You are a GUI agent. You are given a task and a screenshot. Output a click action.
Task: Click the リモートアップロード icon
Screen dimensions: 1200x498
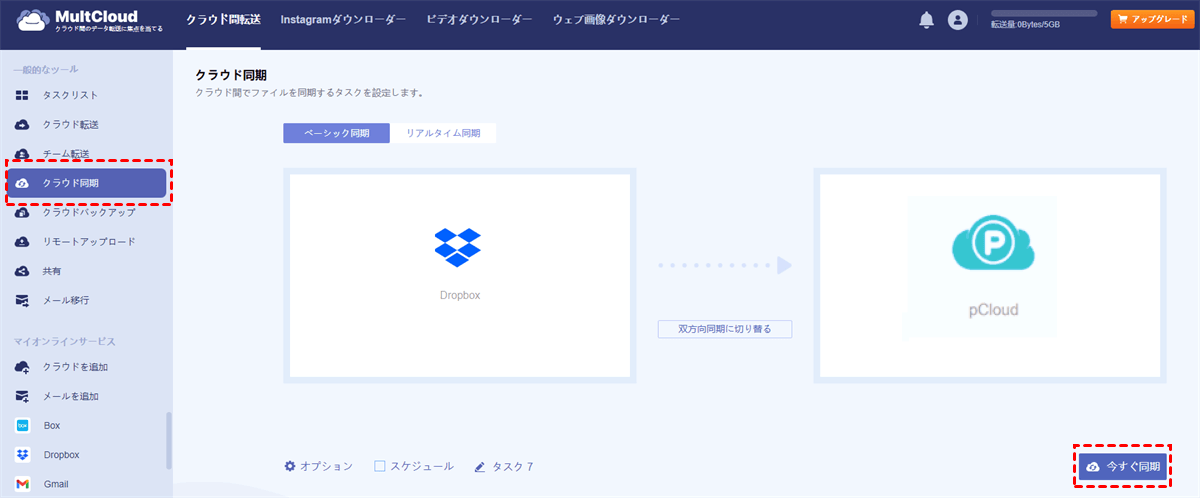(22, 241)
